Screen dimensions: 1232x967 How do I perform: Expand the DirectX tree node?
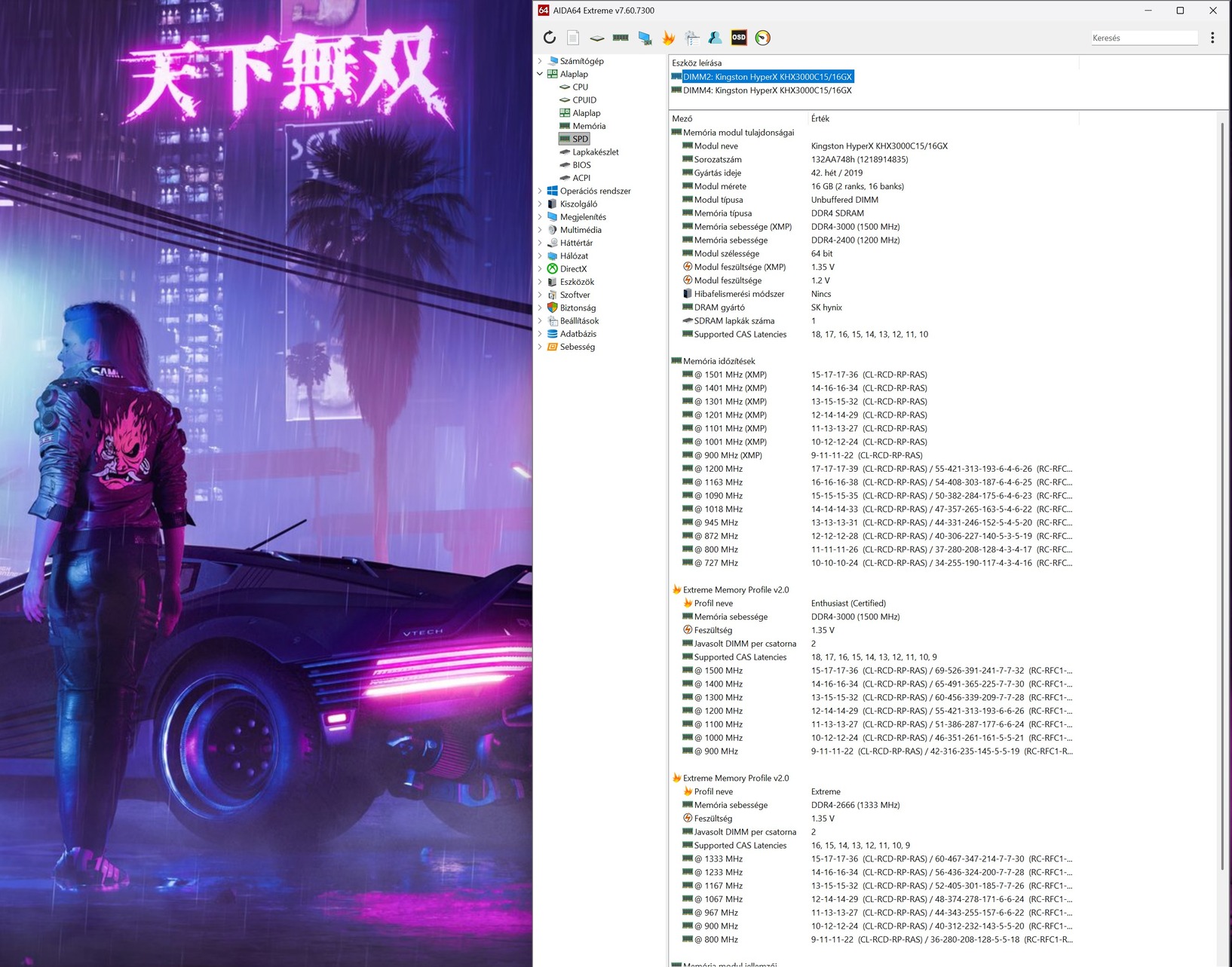click(x=540, y=269)
